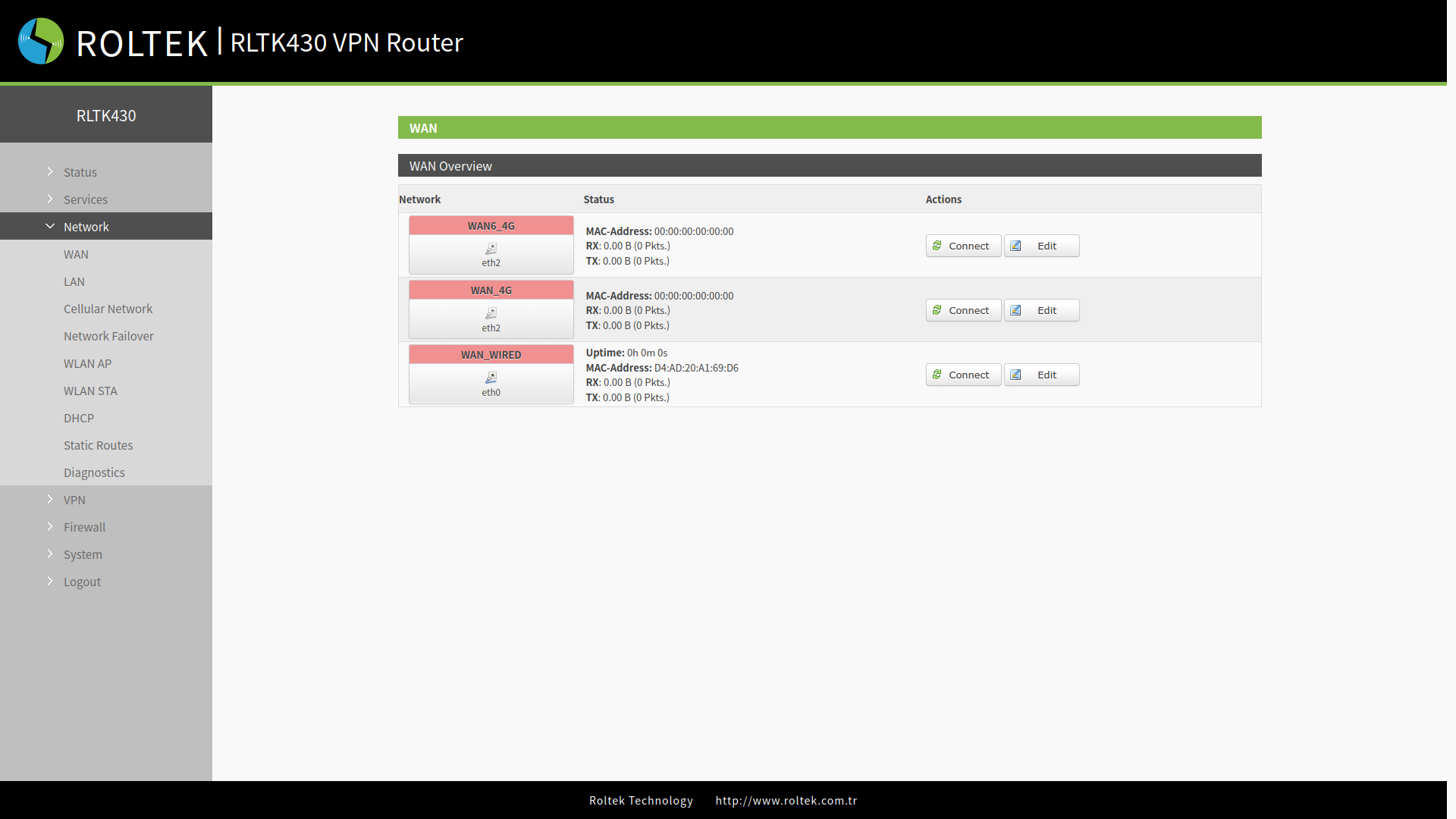Expand the Status menu chevron
1456x819 pixels.
[50, 171]
